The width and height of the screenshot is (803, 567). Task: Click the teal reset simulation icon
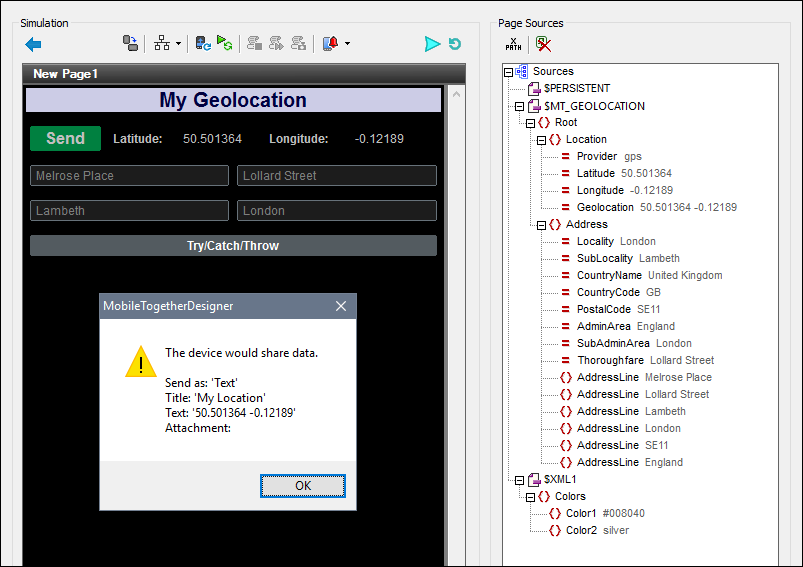(x=455, y=44)
